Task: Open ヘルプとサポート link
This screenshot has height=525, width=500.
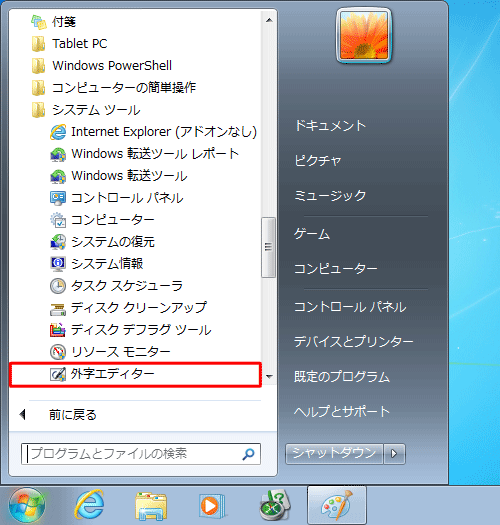Action: click(342, 411)
